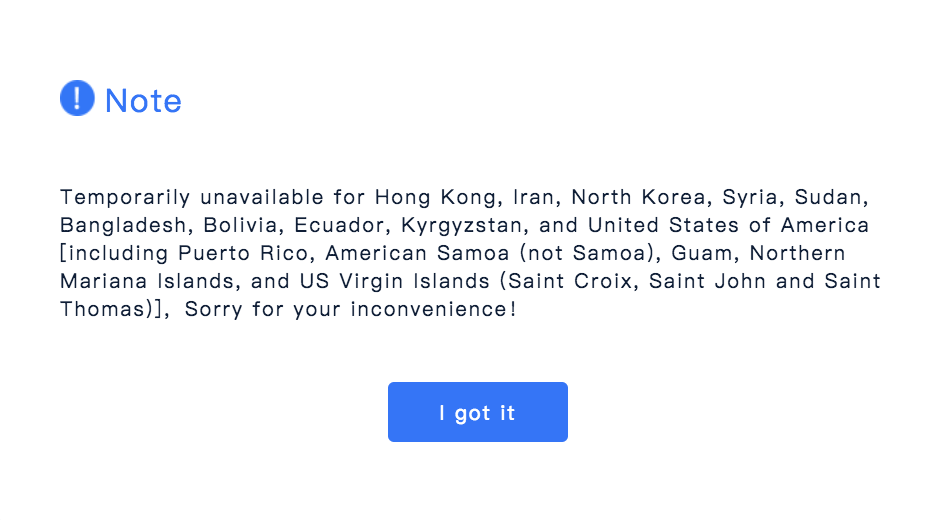Click "United States of America" in the notice
Viewport: 952px width, 520px height.
[x=728, y=225]
